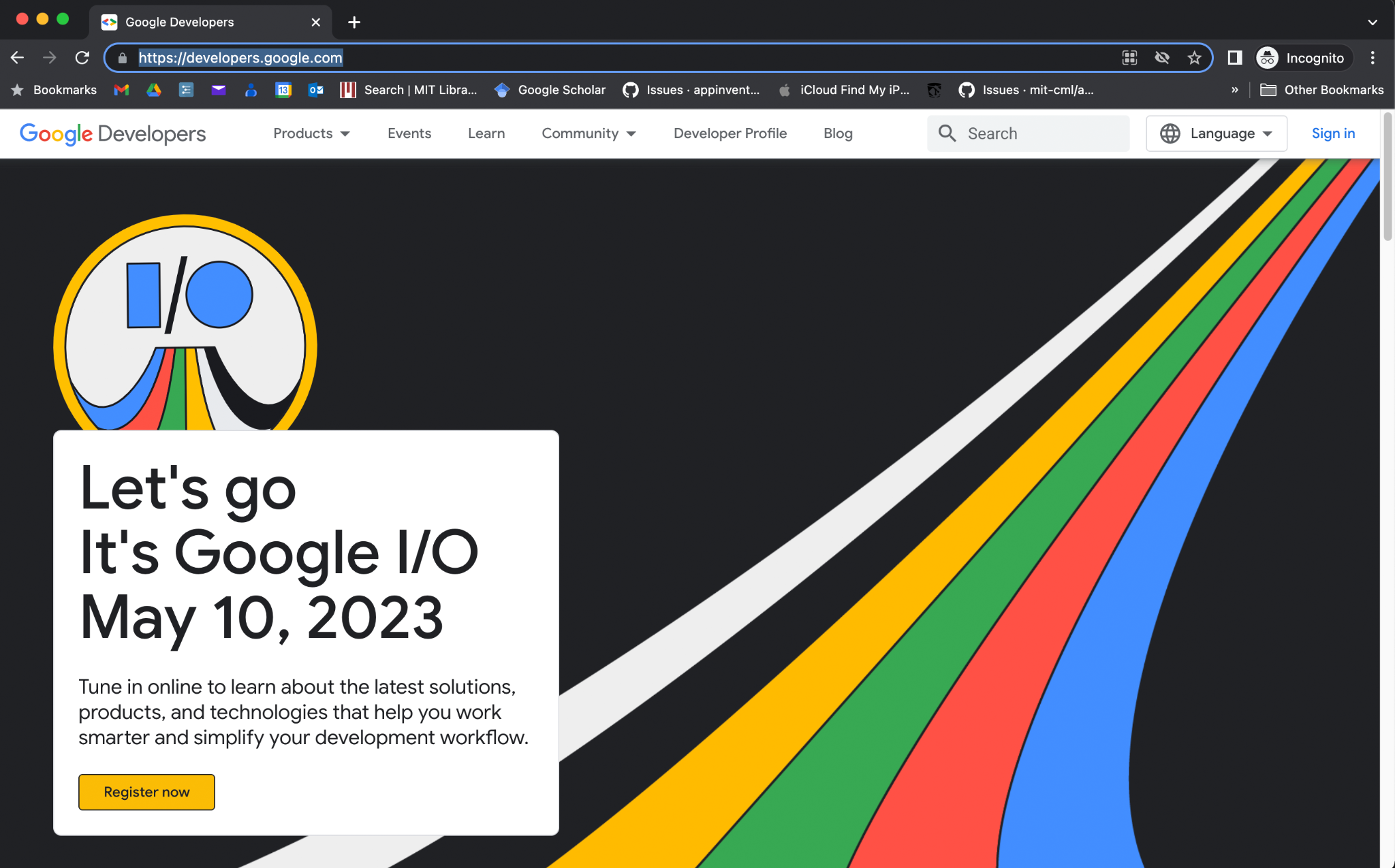The width and height of the screenshot is (1395, 868).
Task: Open the Google Scholar bookmark
Action: point(550,90)
